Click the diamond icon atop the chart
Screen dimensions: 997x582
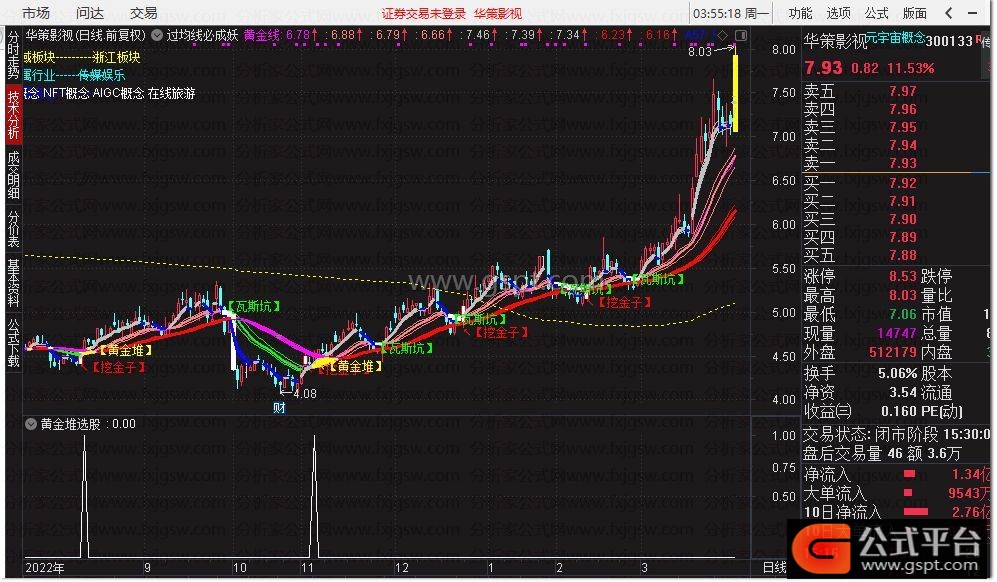point(723,35)
